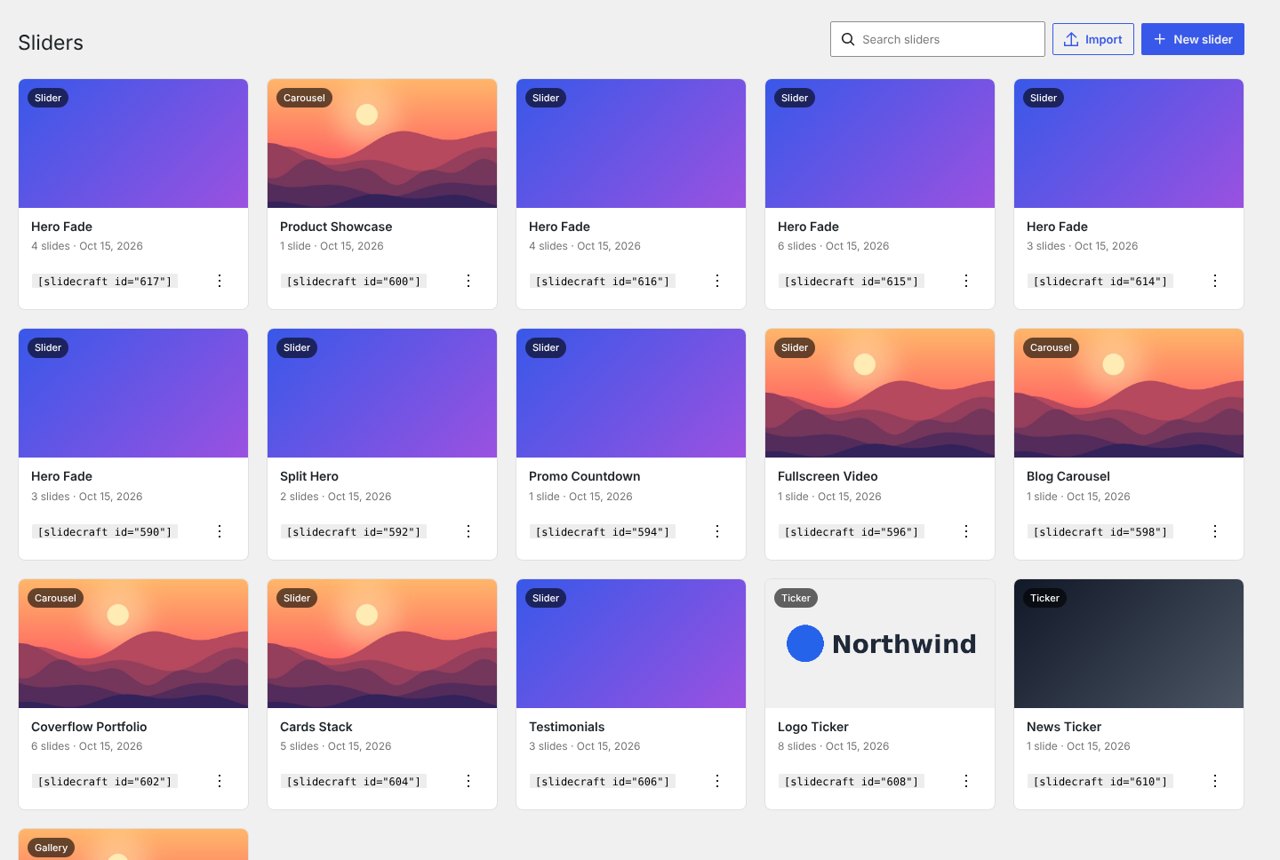Copy shortcode [slidecraft id="614"]
Image resolution: width=1280 pixels, height=860 pixels.
pyautogui.click(x=1100, y=281)
